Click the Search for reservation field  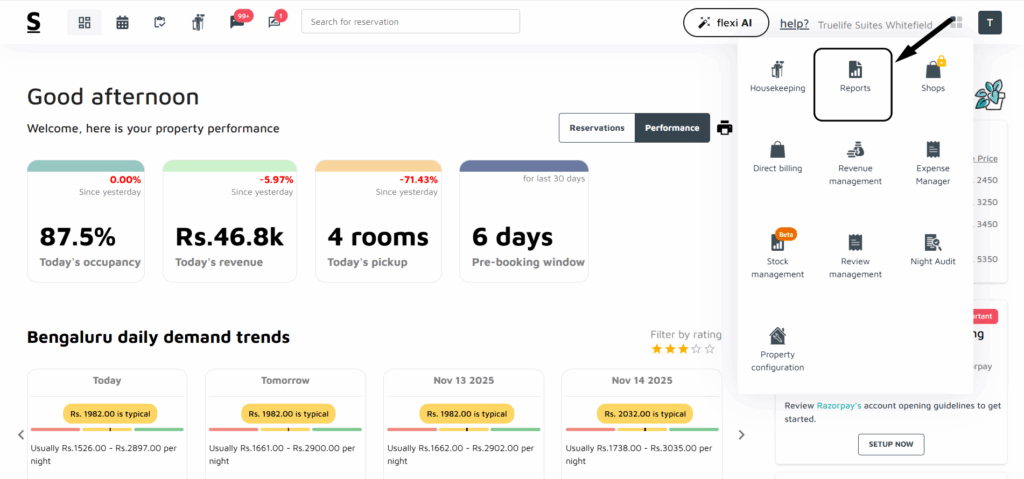pyautogui.click(x=410, y=22)
